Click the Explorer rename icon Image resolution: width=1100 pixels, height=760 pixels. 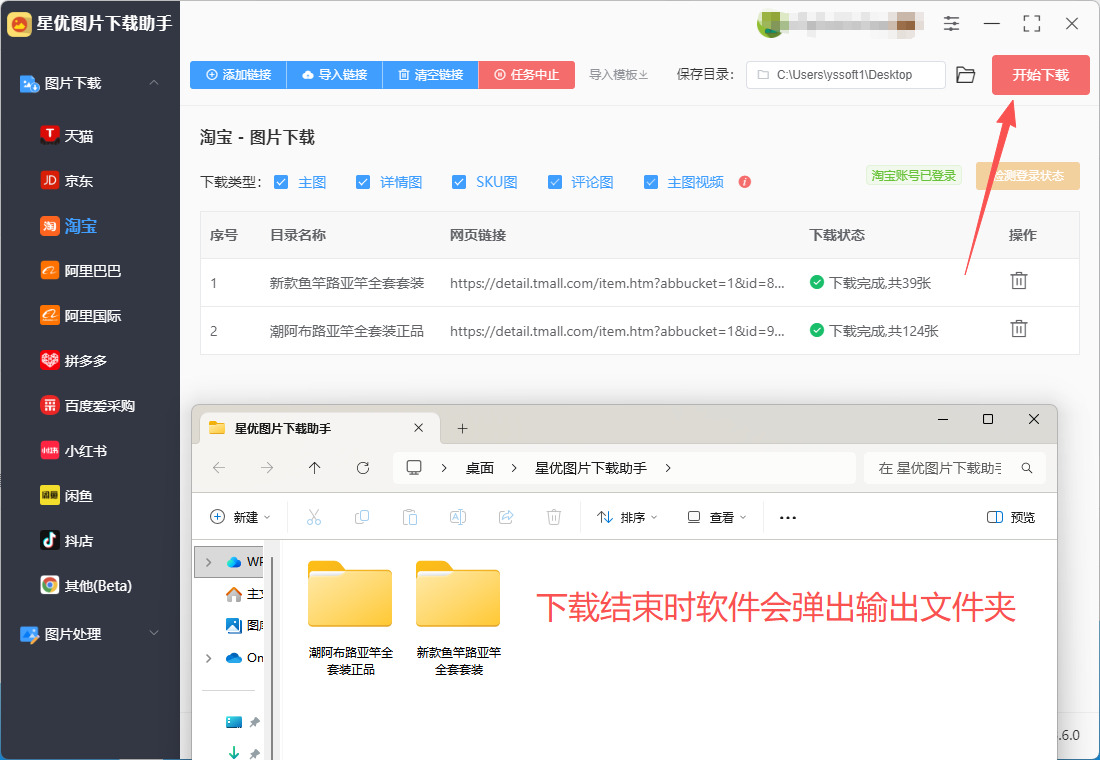tap(458, 517)
